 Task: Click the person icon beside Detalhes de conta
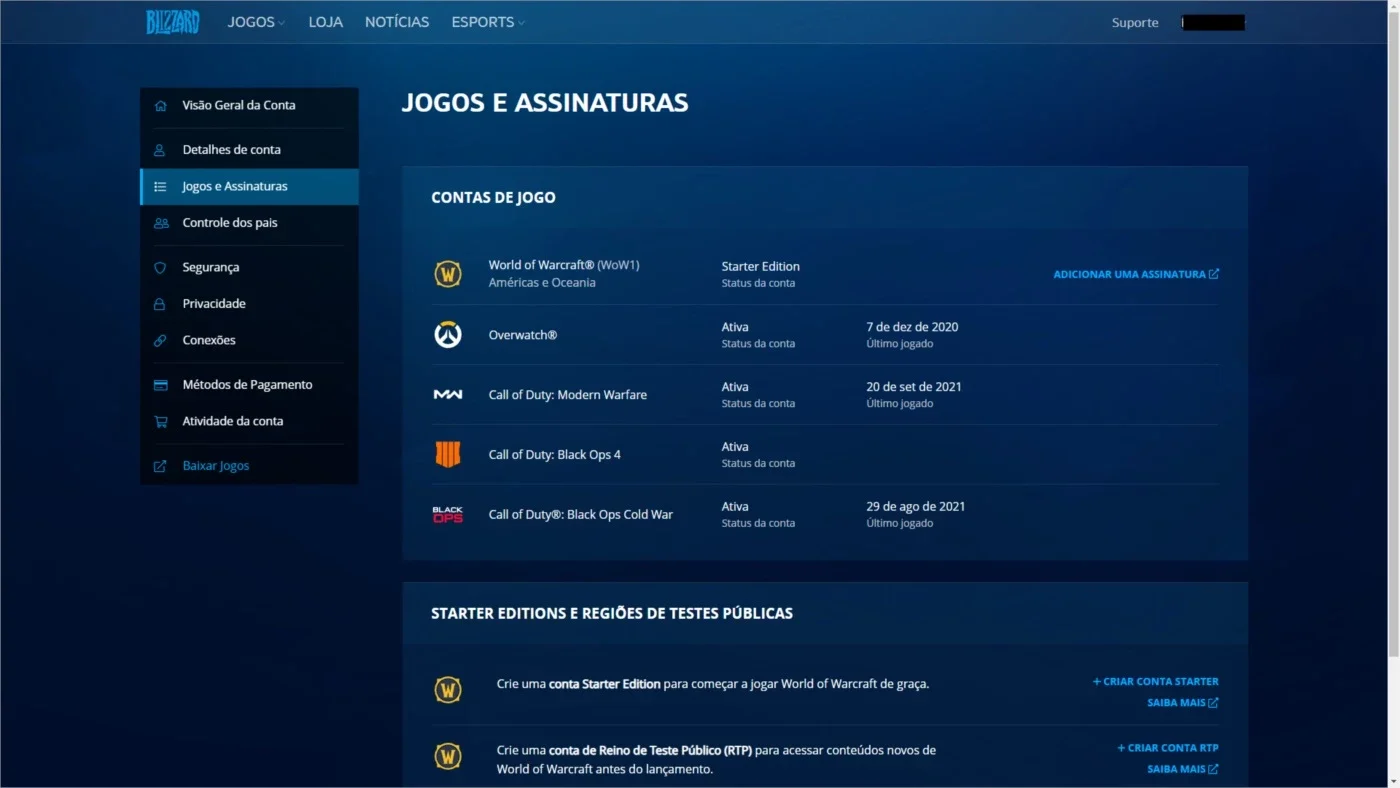(x=160, y=150)
